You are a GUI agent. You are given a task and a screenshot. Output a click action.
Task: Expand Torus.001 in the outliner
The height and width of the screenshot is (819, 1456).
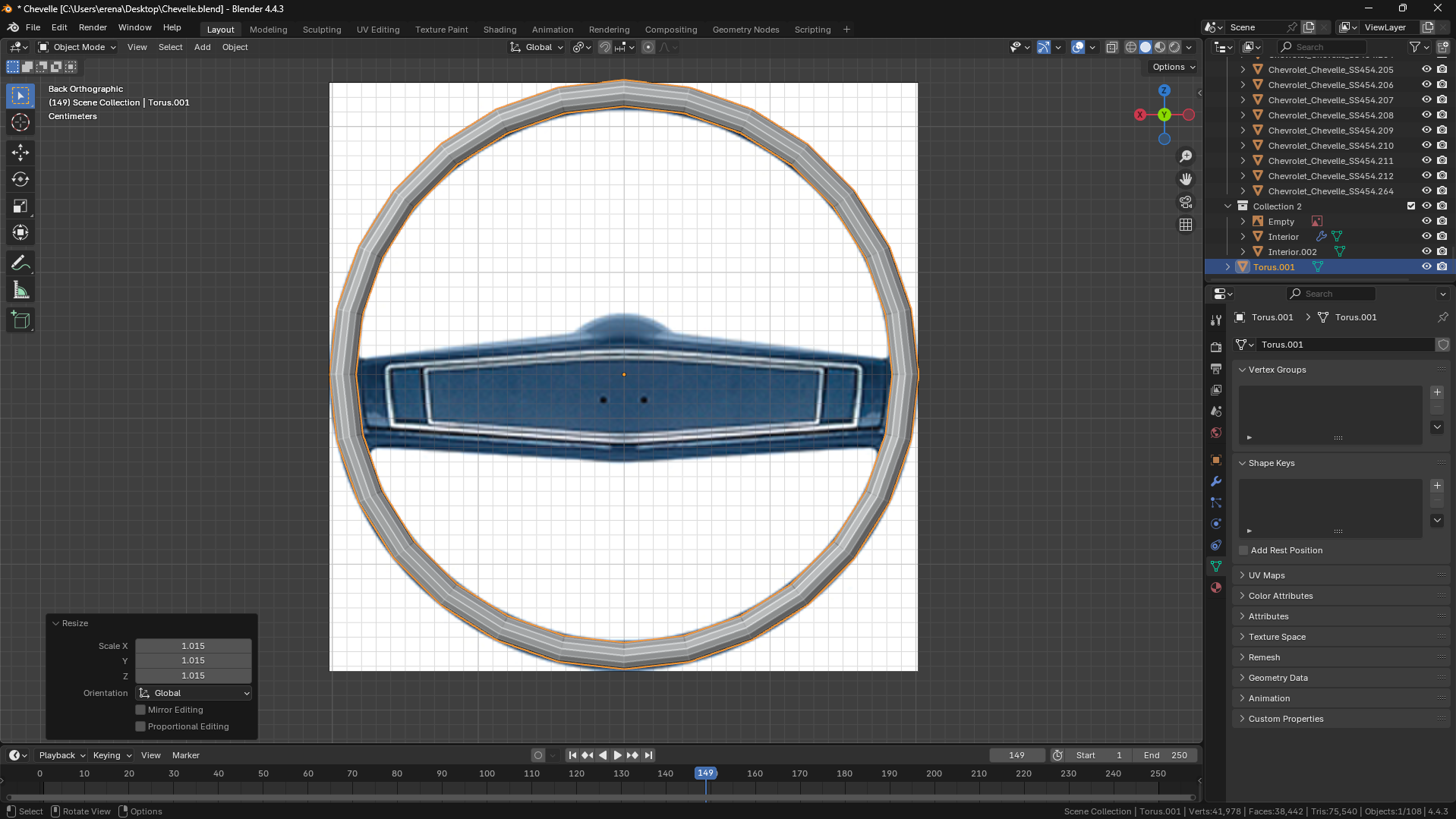click(1228, 266)
